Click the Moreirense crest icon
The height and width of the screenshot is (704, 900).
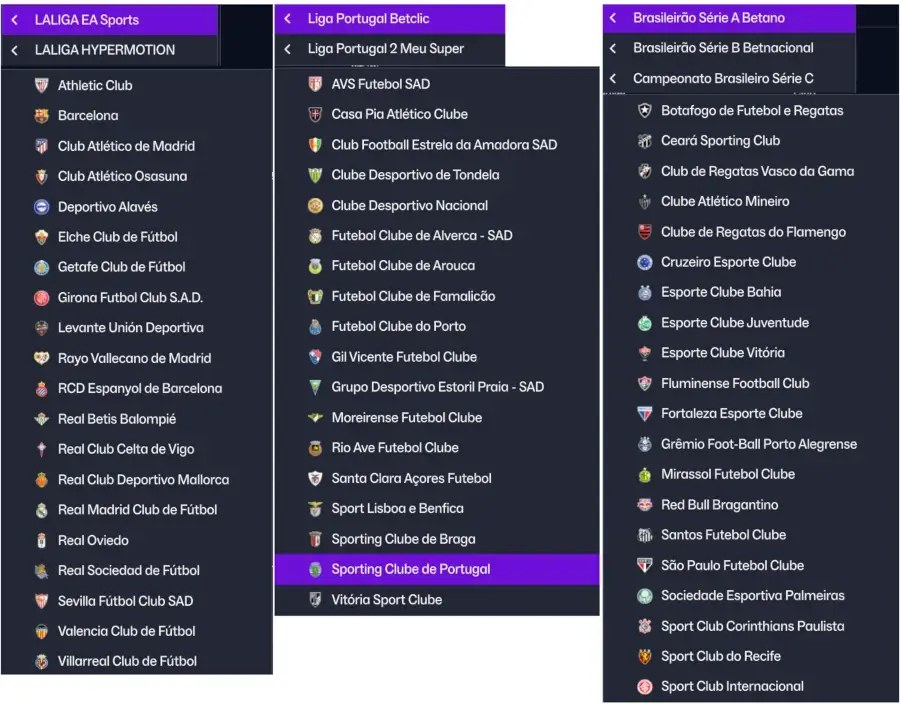click(315, 418)
